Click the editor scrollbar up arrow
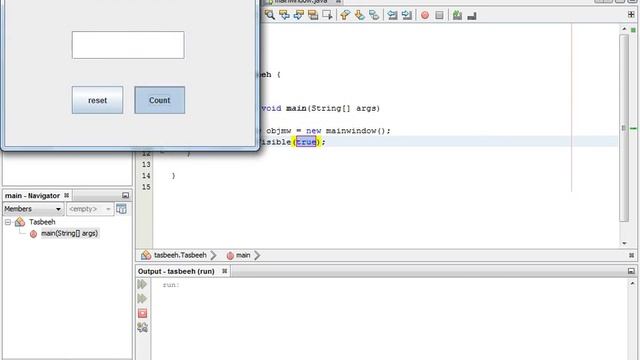Image resolution: width=640 pixels, height=360 pixels. [624, 29]
